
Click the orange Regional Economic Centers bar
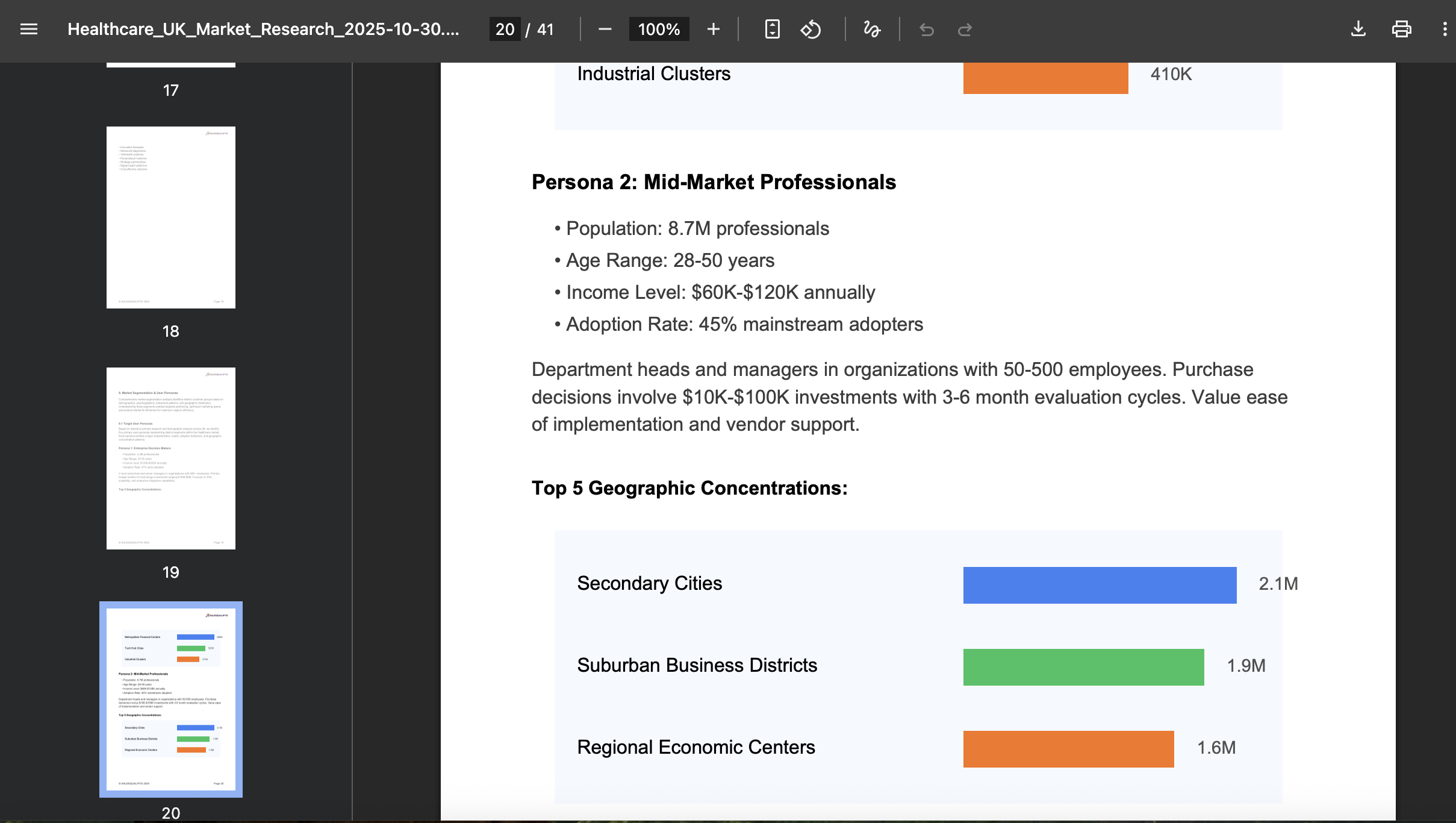1068,749
